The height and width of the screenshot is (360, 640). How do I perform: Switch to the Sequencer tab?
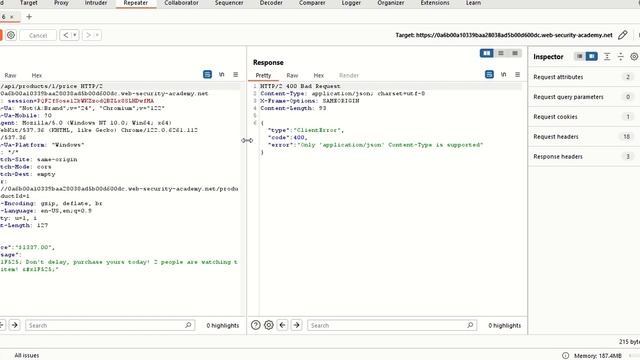click(229, 3)
